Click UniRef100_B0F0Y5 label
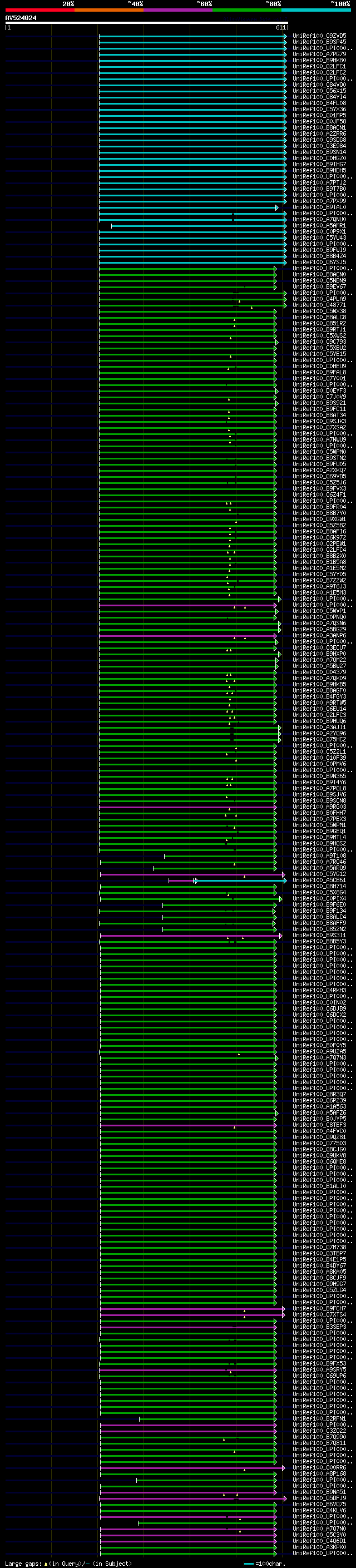 319,1045
